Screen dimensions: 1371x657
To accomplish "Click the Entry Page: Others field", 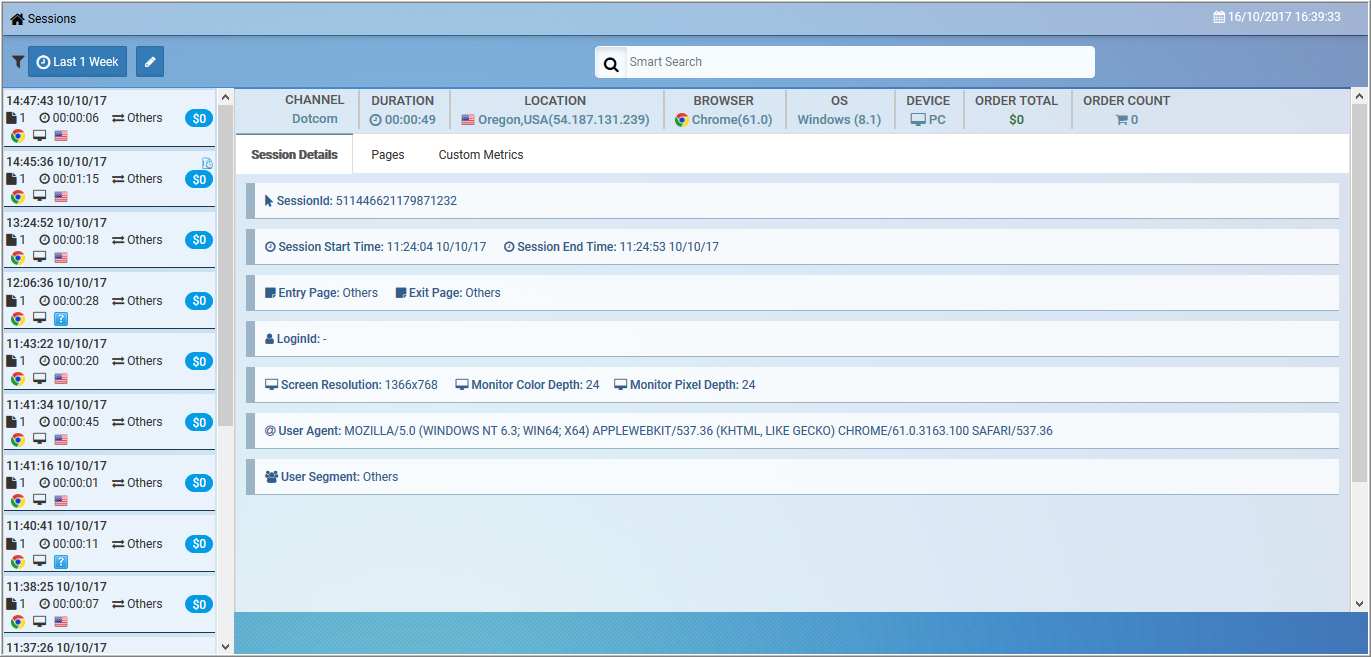I will [322, 293].
